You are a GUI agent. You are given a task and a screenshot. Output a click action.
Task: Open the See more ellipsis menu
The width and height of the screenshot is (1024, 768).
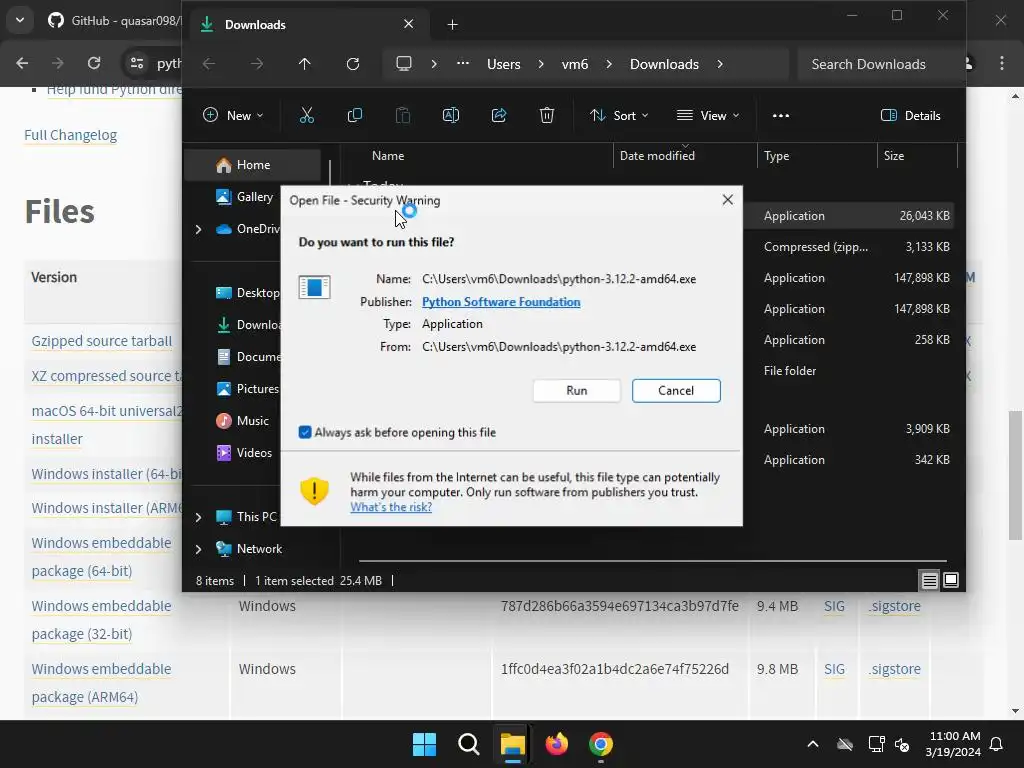click(780, 116)
